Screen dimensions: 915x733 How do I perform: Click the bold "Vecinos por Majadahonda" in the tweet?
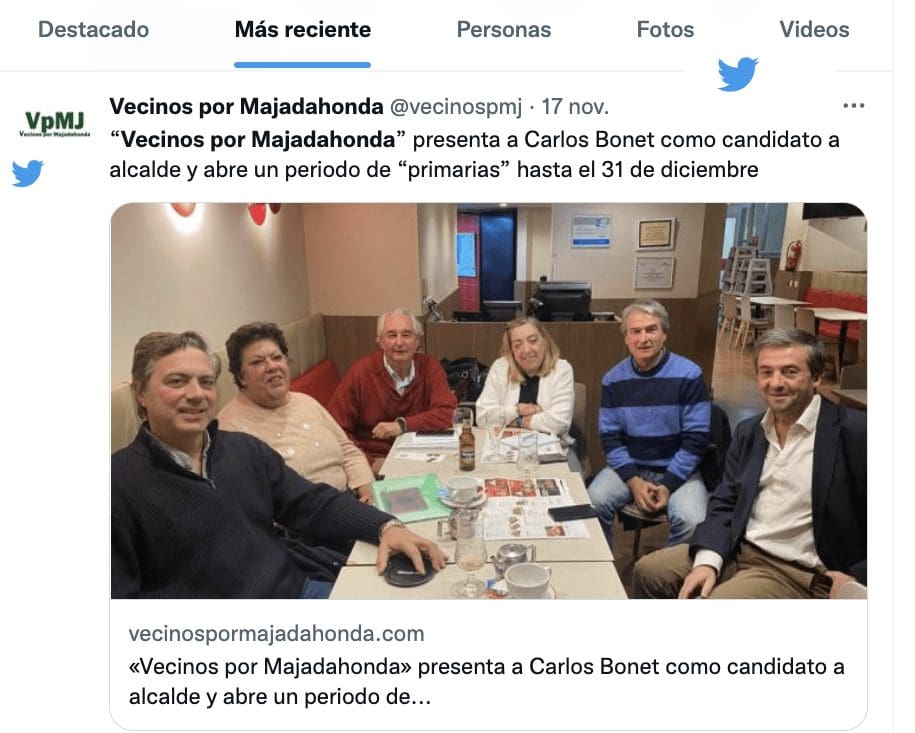click(258, 139)
